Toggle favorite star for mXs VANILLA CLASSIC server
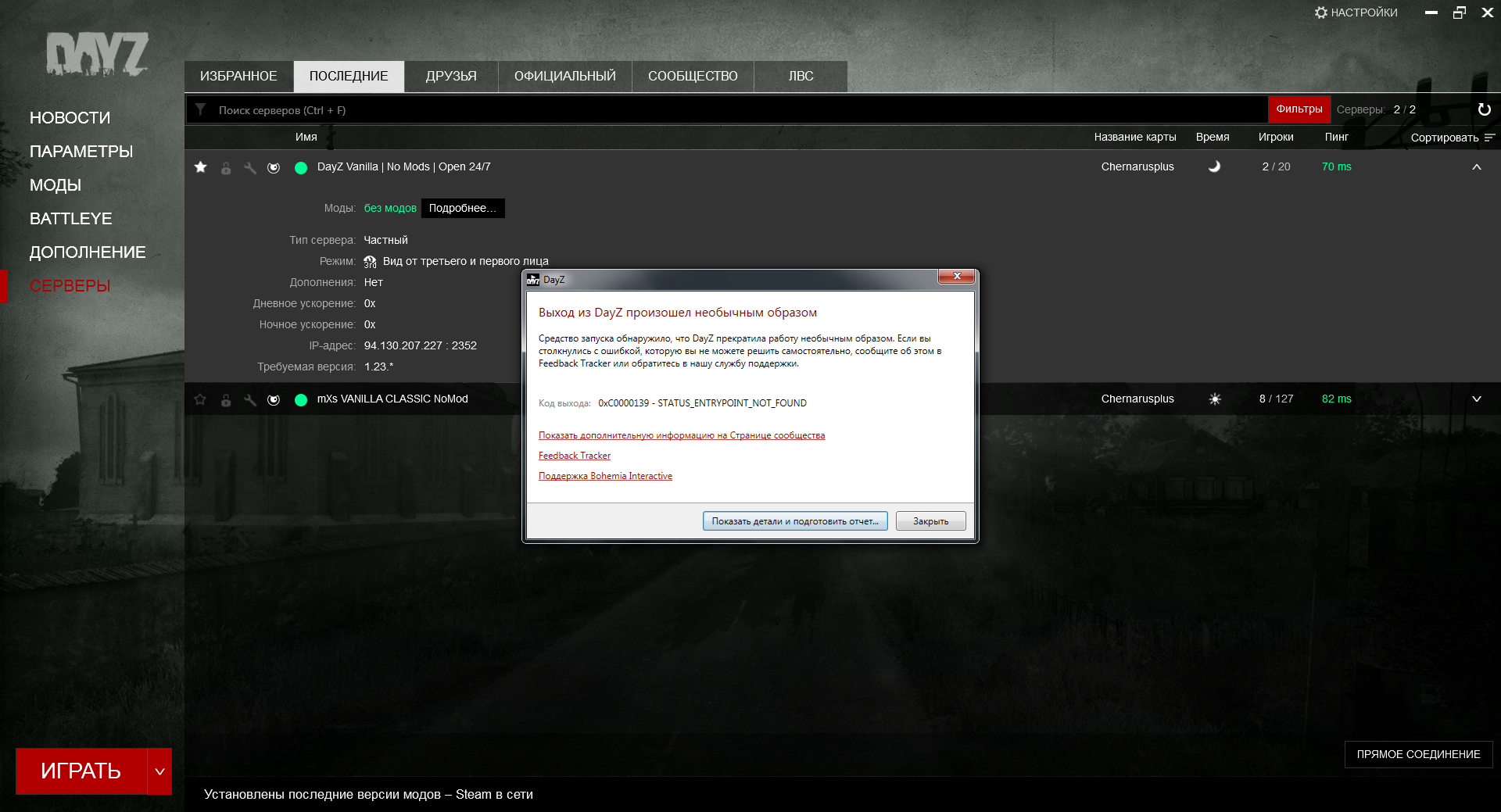The image size is (1501, 812). tap(201, 399)
